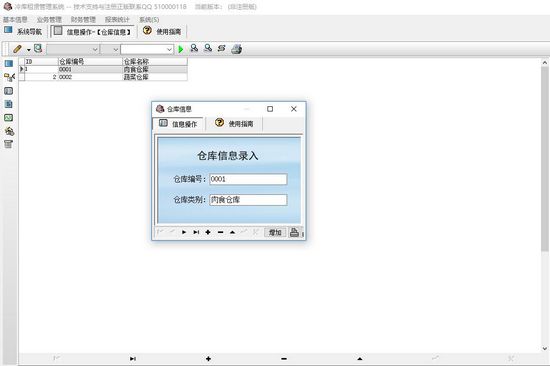The image size is (550, 366).
Task: Click the tools icon in the left sidebar
Action: coord(9,131)
